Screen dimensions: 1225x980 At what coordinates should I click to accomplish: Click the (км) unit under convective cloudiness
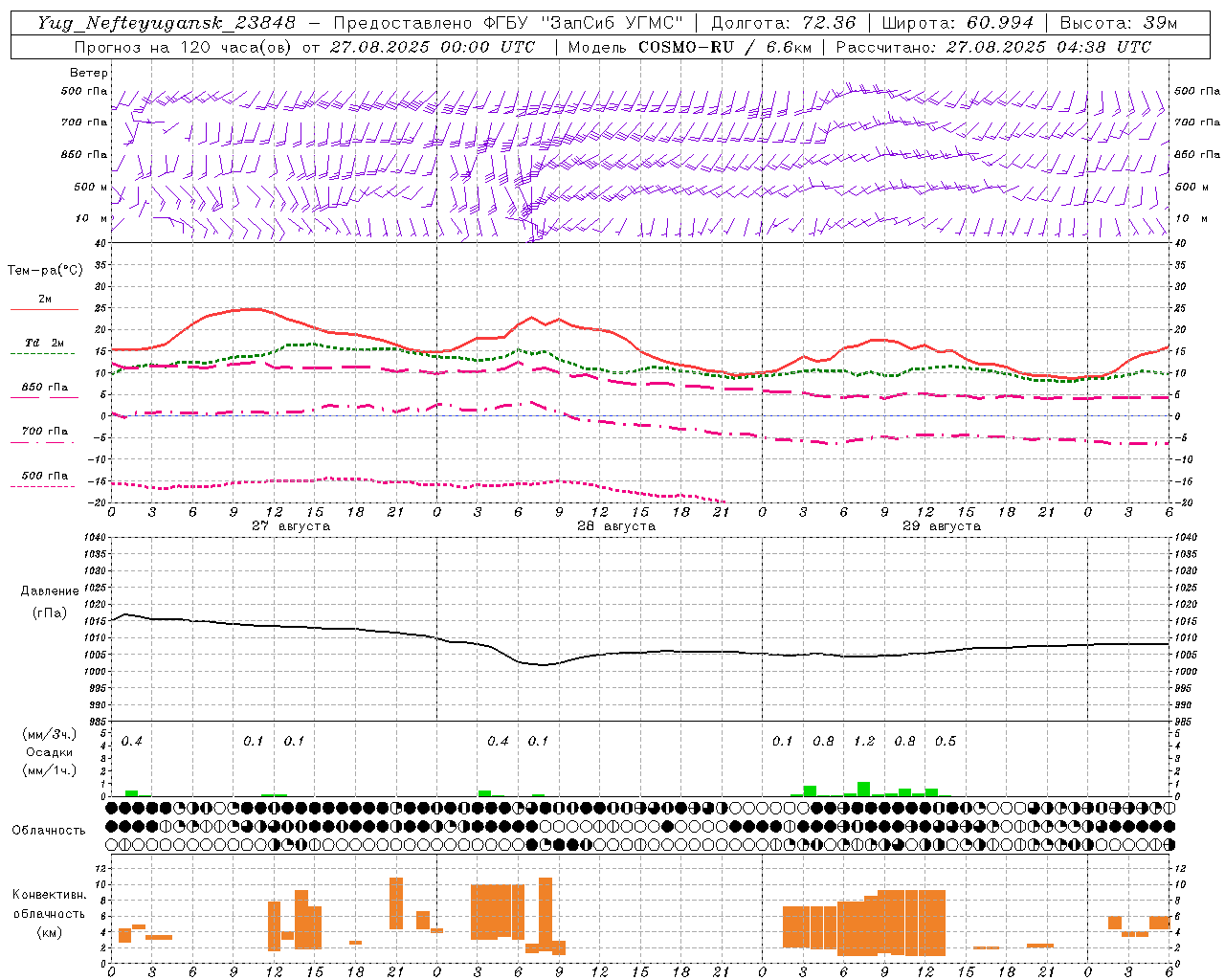[x=50, y=932]
